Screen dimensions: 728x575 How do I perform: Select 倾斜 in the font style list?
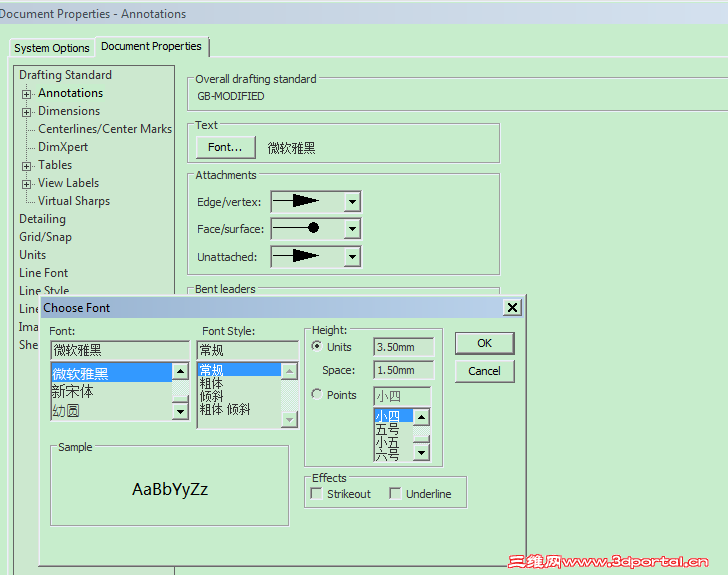point(240,396)
